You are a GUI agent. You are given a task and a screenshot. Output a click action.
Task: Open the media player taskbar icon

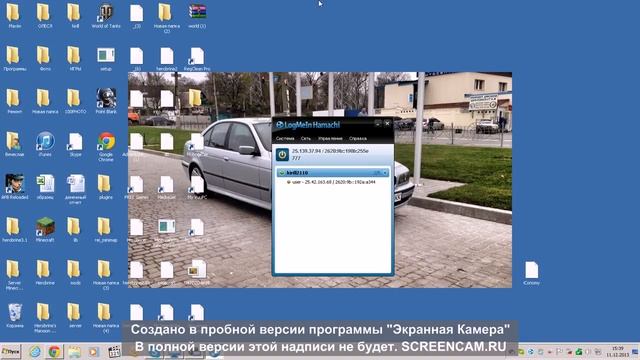[94, 351]
